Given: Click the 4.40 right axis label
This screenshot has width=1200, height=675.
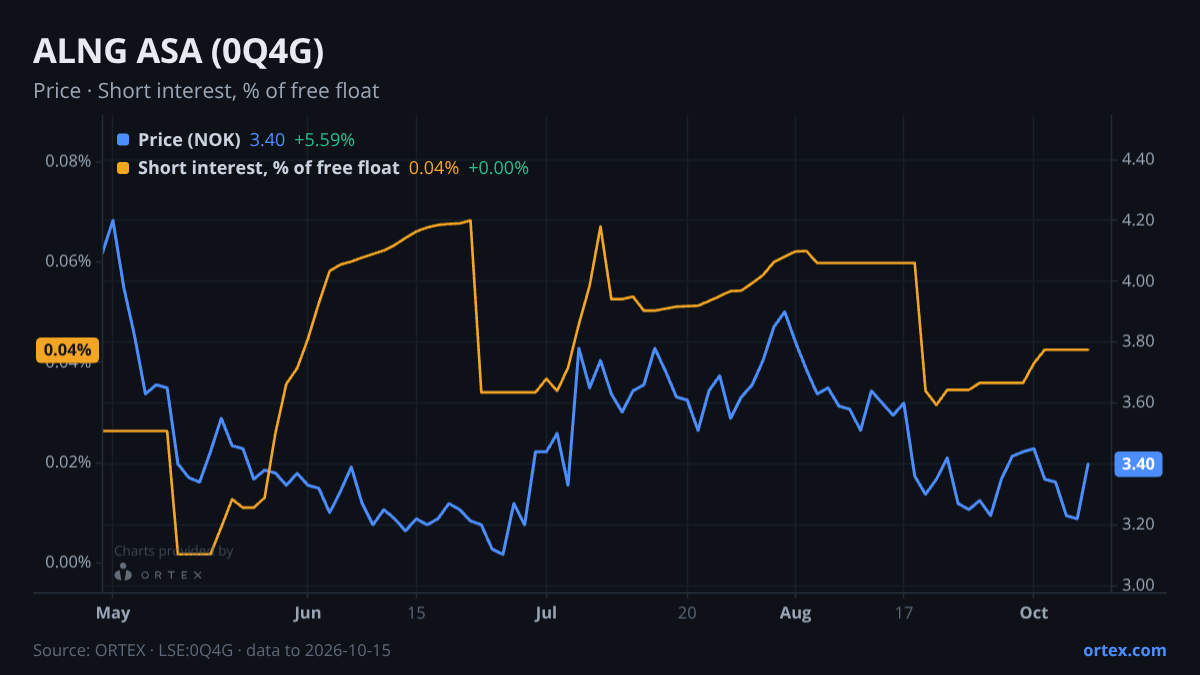Looking at the screenshot, I should click(x=1139, y=160).
